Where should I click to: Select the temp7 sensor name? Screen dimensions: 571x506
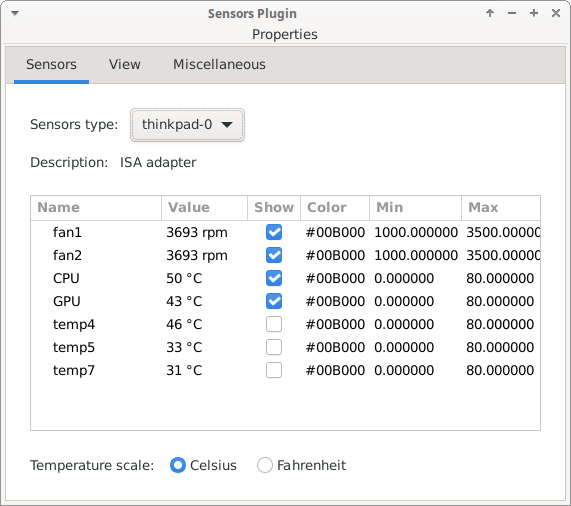74,370
